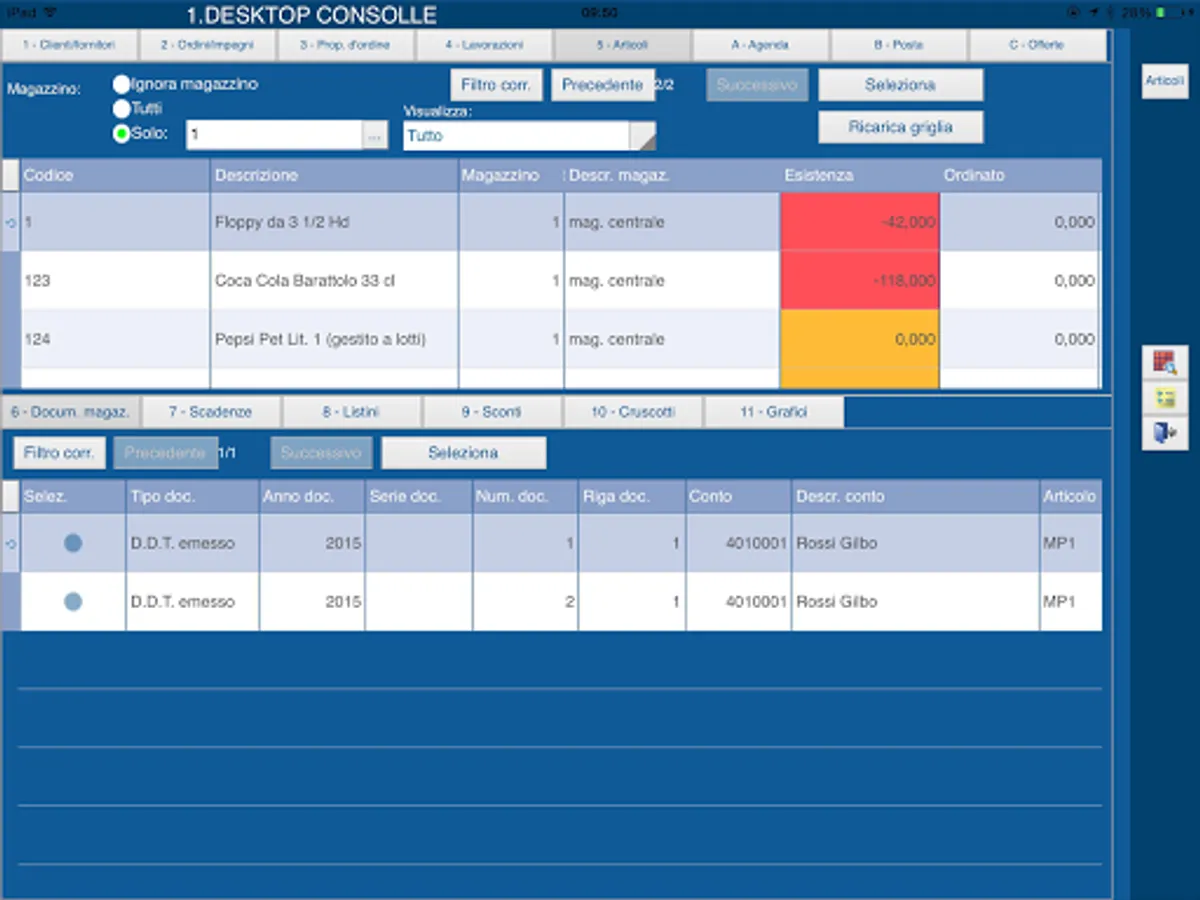This screenshot has height=900, width=1200.
Task: Click the red grid search icon
Action: (x=1165, y=362)
